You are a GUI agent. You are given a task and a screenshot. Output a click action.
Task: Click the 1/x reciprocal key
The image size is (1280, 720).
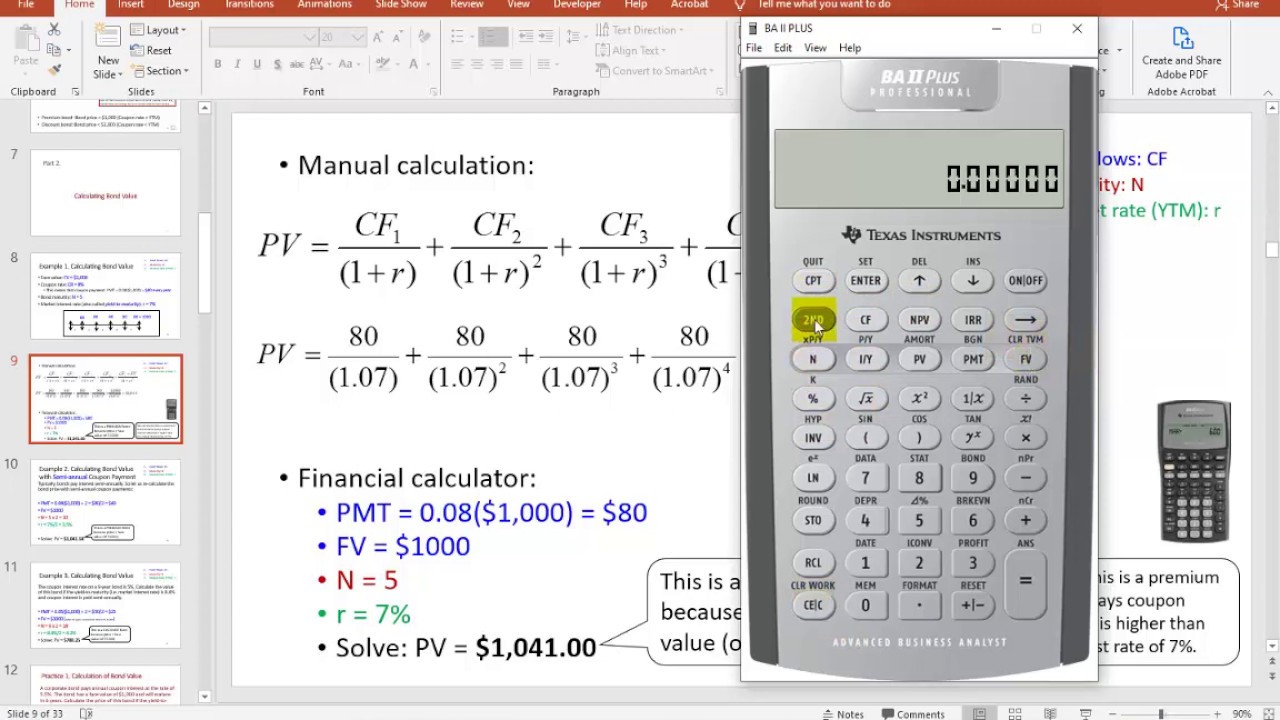(x=972, y=398)
